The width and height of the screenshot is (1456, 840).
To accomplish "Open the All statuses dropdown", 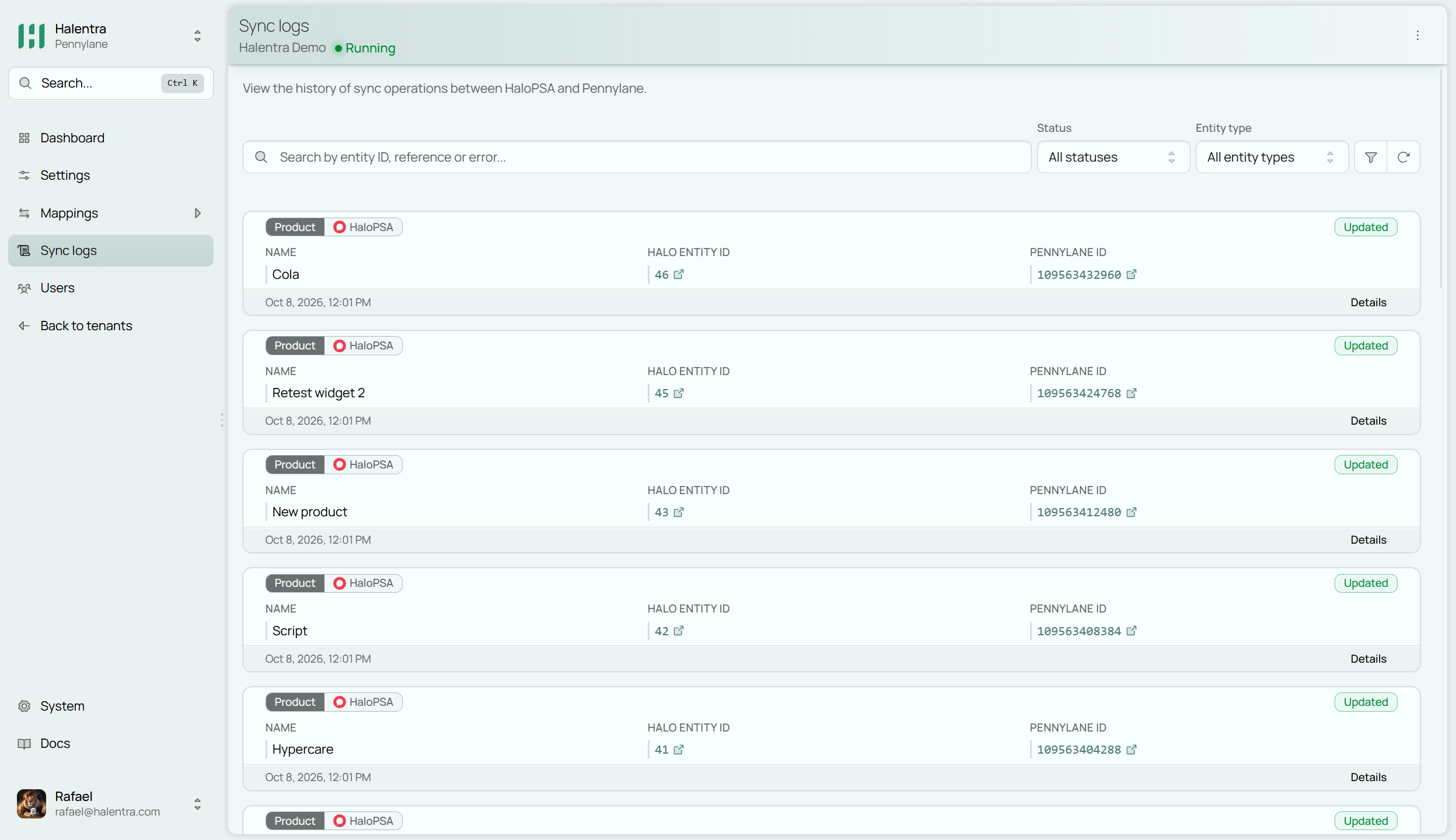I will coord(1113,157).
